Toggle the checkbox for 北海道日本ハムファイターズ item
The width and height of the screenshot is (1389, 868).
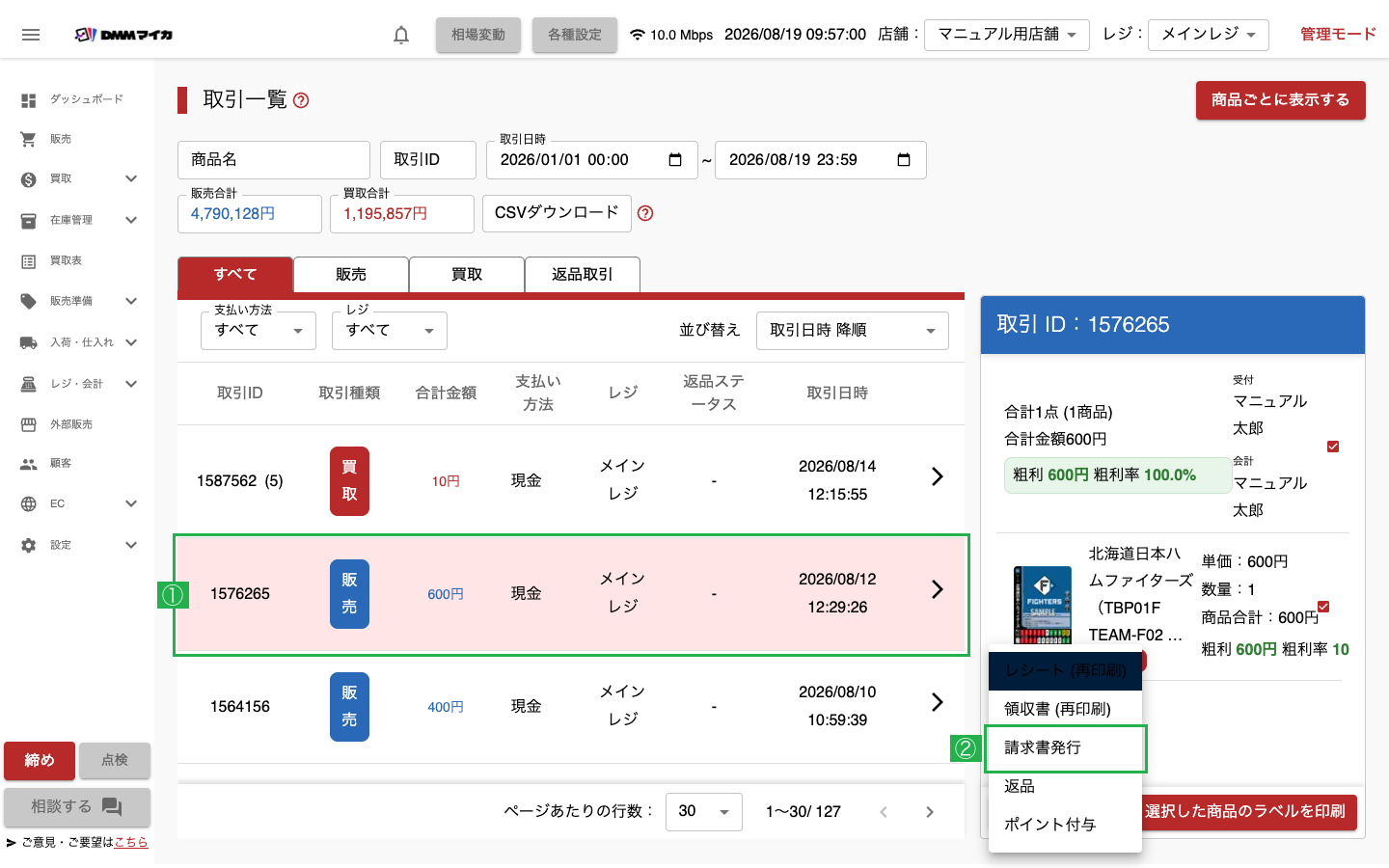pos(1323,607)
